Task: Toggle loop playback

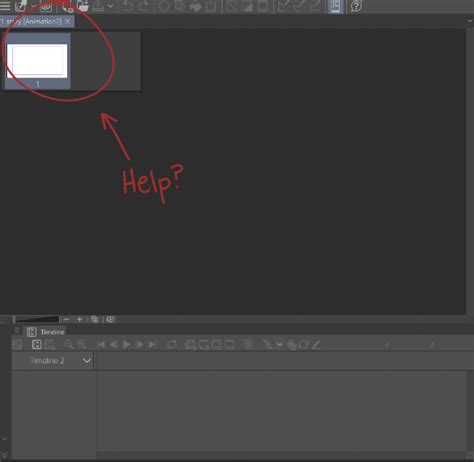Action: click(172, 345)
